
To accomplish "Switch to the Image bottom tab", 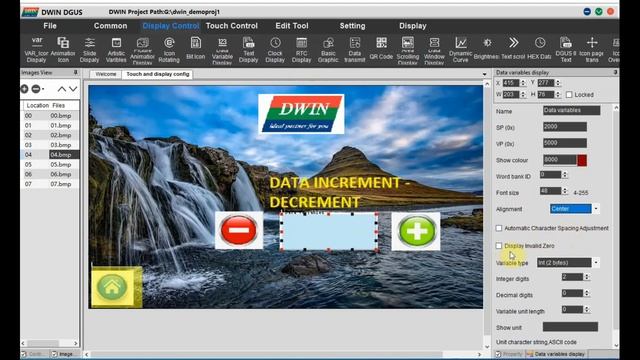I will pyautogui.click(x=62, y=354).
